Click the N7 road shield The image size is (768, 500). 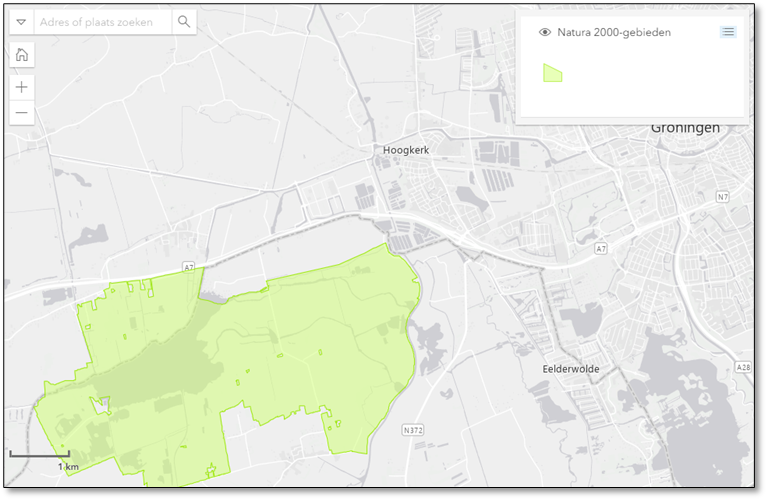723,197
